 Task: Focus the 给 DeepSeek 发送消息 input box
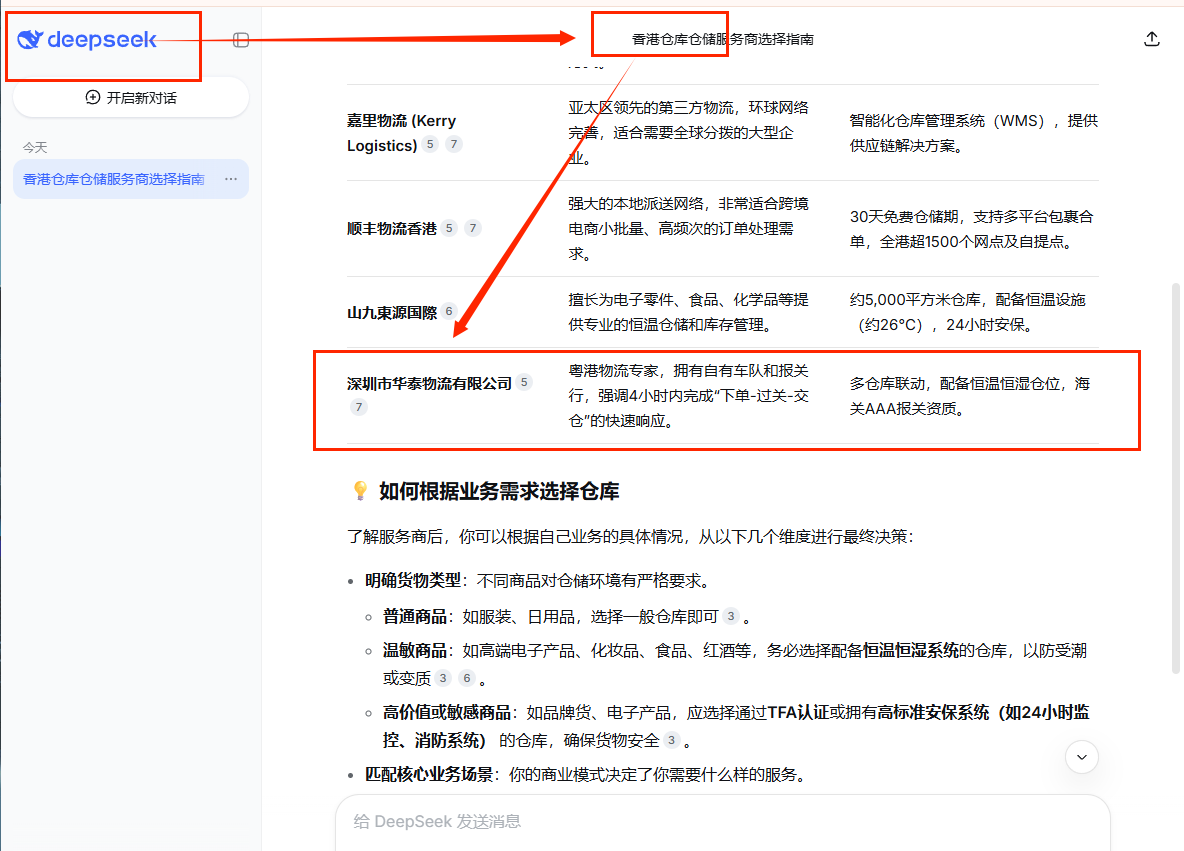tap(720, 822)
